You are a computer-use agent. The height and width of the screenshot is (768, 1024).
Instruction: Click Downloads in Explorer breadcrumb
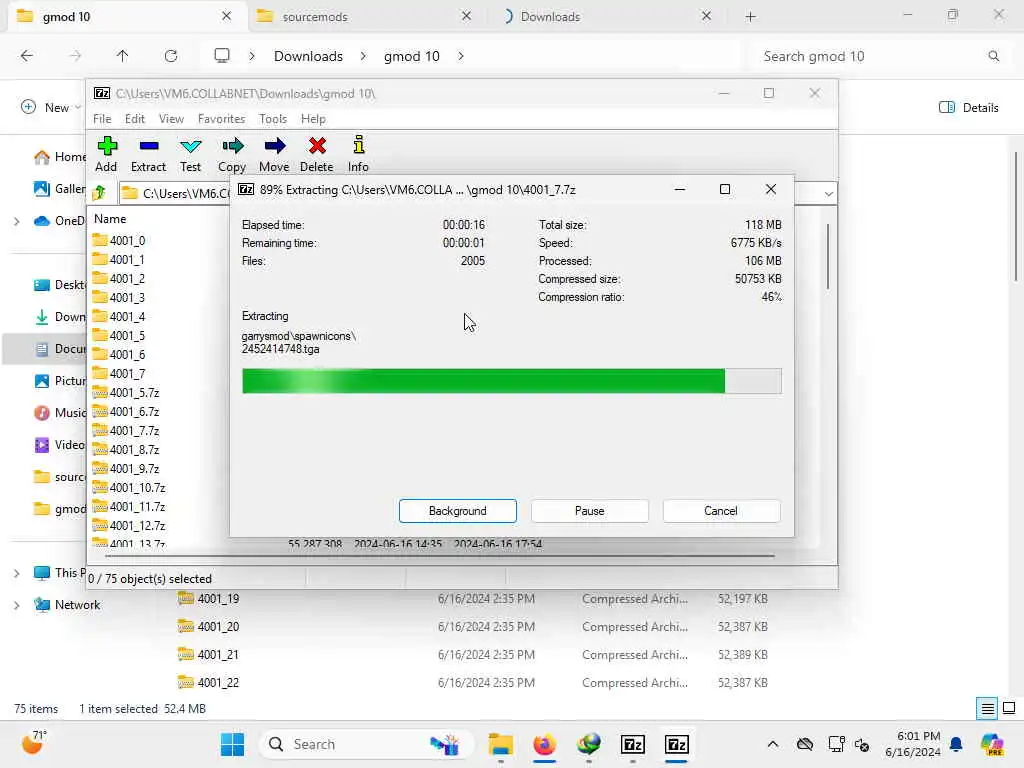(x=308, y=56)
